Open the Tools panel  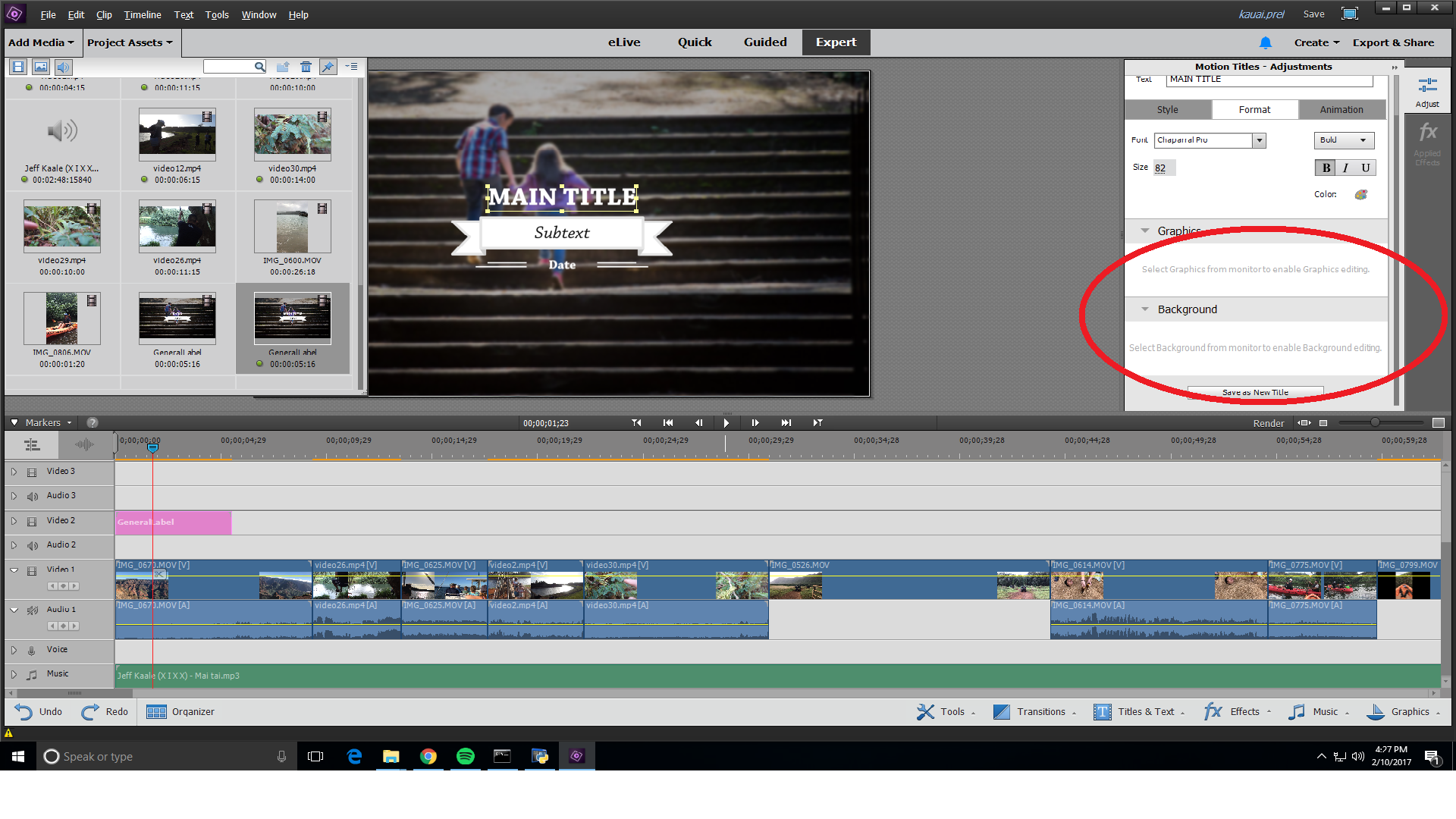click(x=946, y=712)
